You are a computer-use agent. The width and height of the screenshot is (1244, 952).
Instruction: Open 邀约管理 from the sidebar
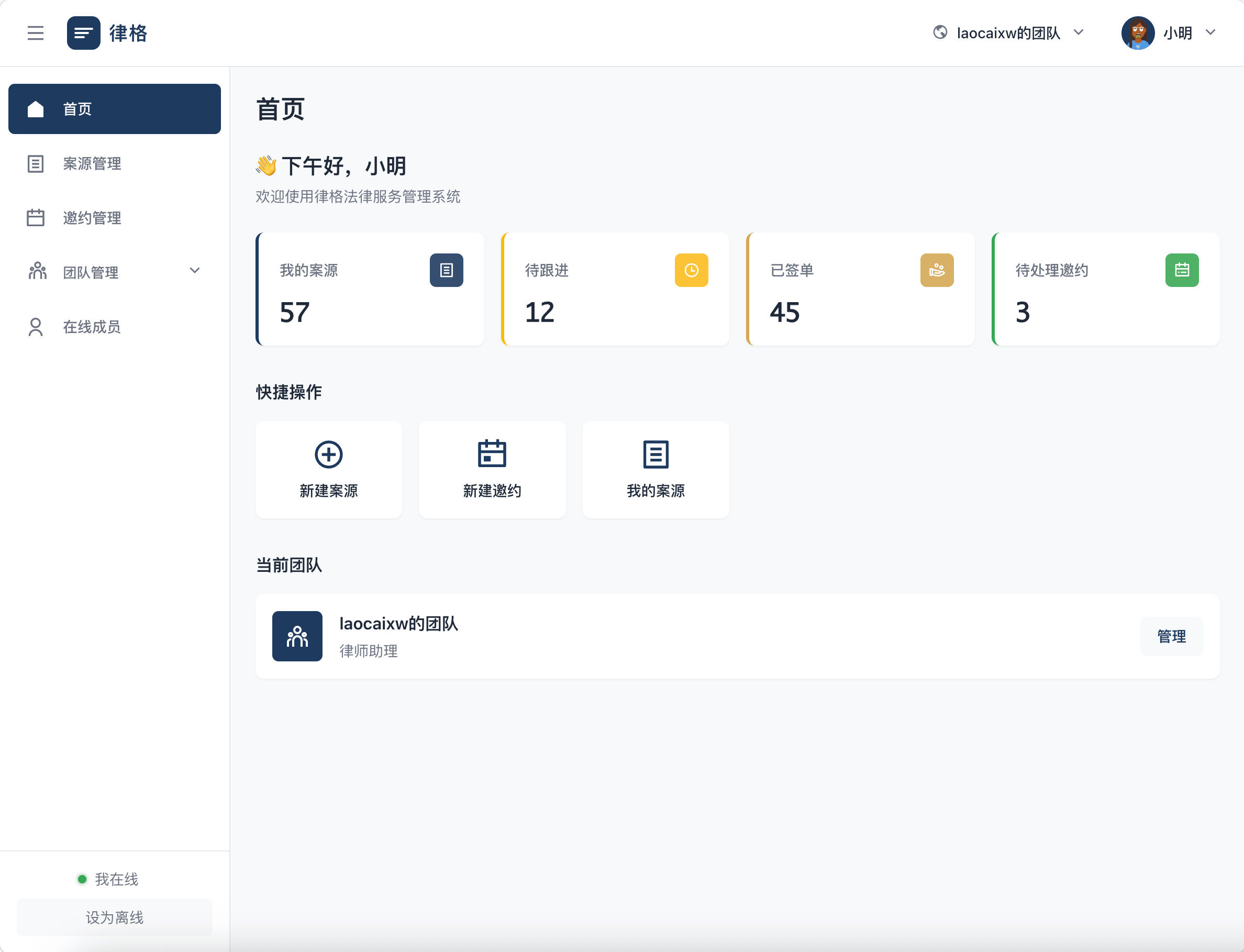[x=92, y=218]
